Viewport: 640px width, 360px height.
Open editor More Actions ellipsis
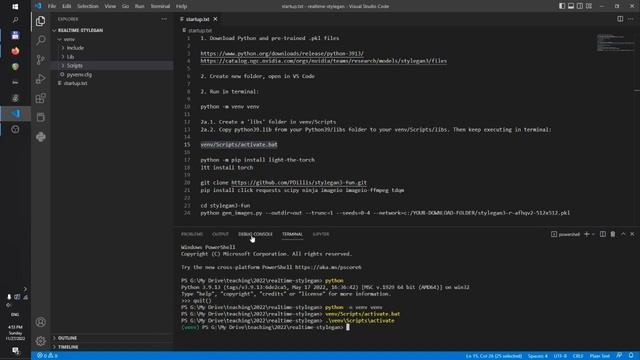click(631, 19)
